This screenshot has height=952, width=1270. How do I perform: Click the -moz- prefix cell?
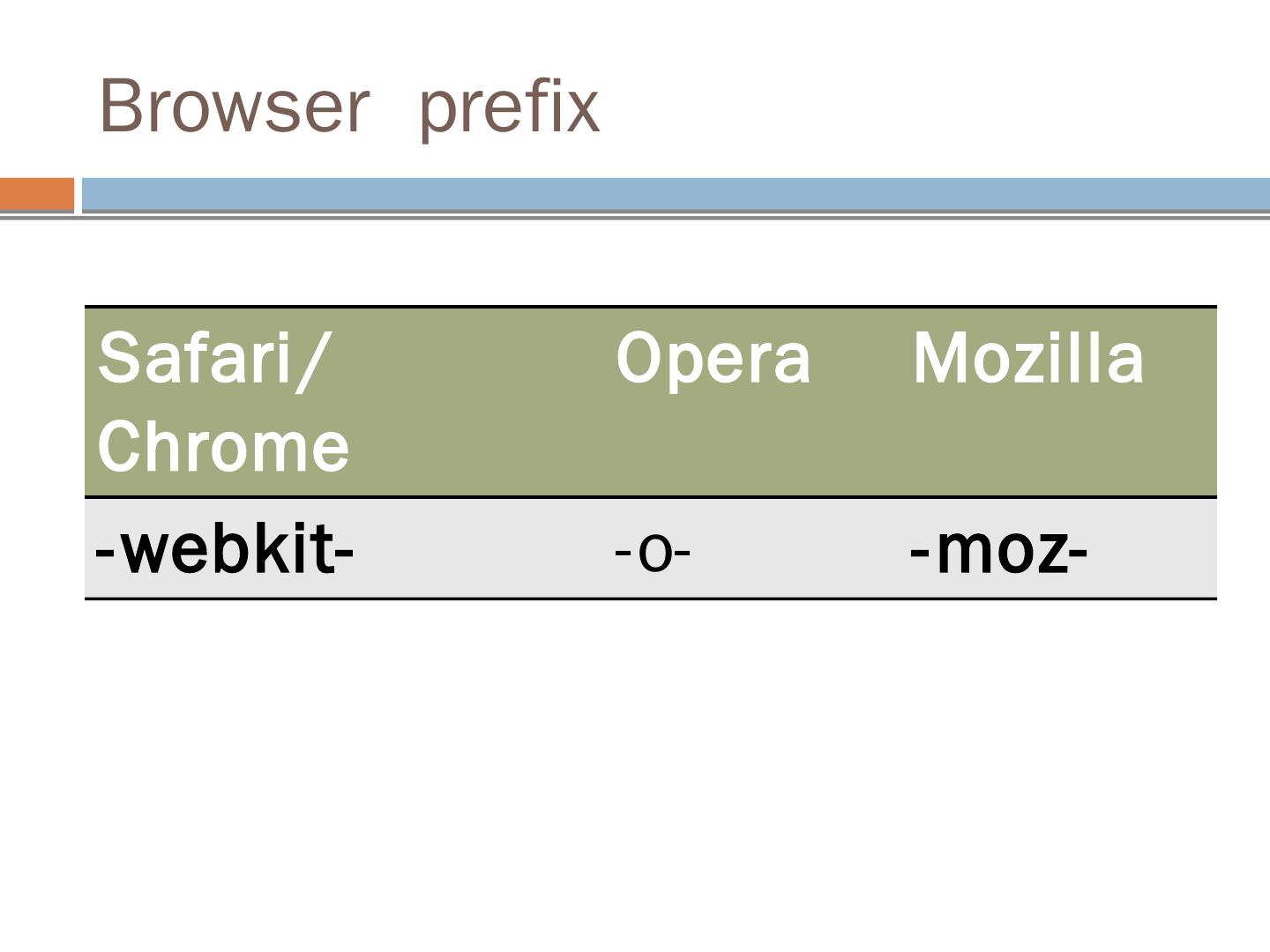coord(998,550)
